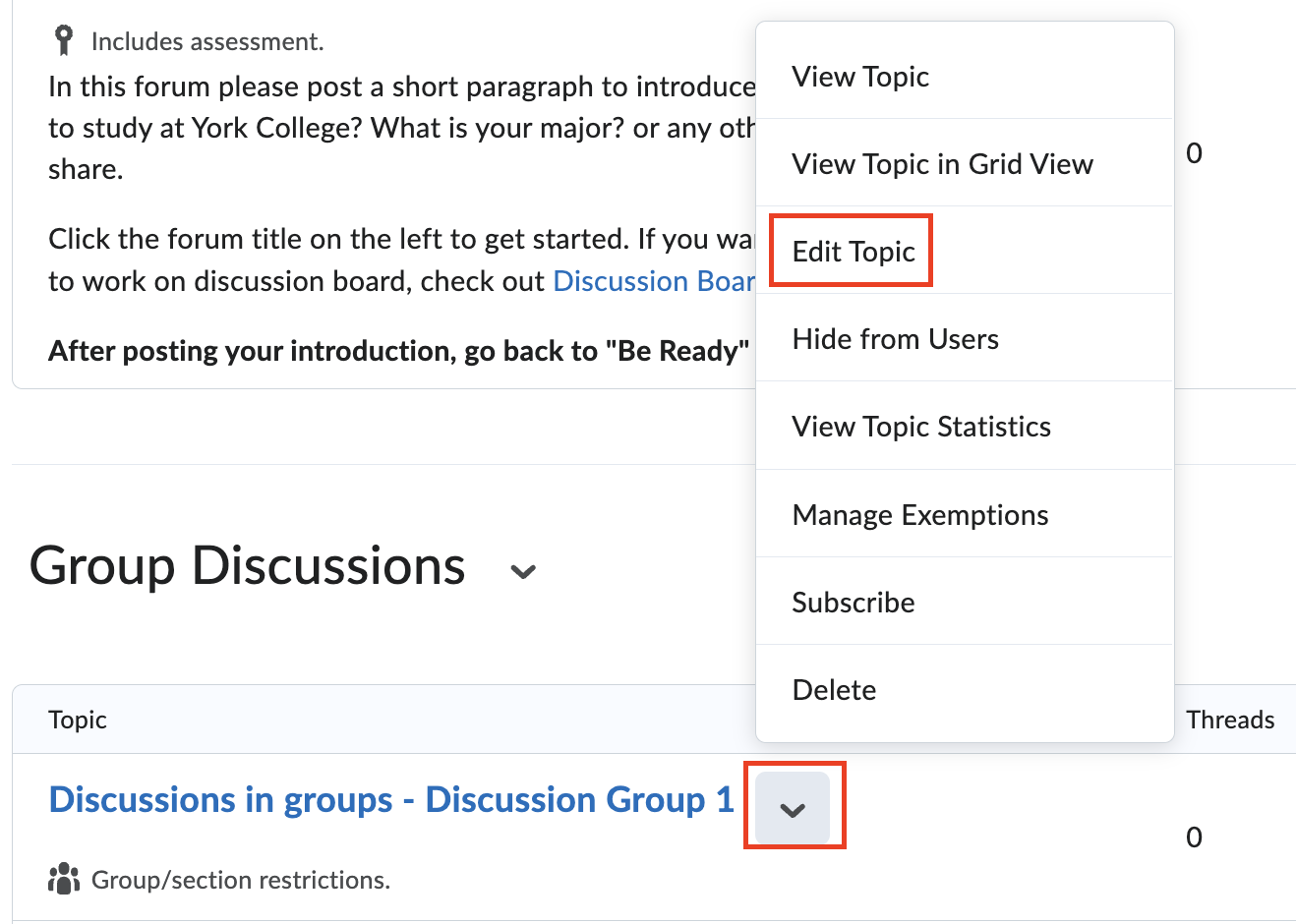The image size is (1296, 924).
Task: Choose Hide from Users in the menu
Action: [895, 339]
